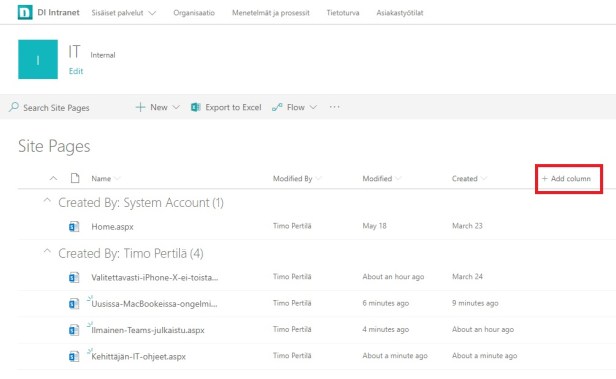This screenshot has height=379, width=616.
Task: Click the file type column icon
Action: pyautogui.click(x=75, y=178)
